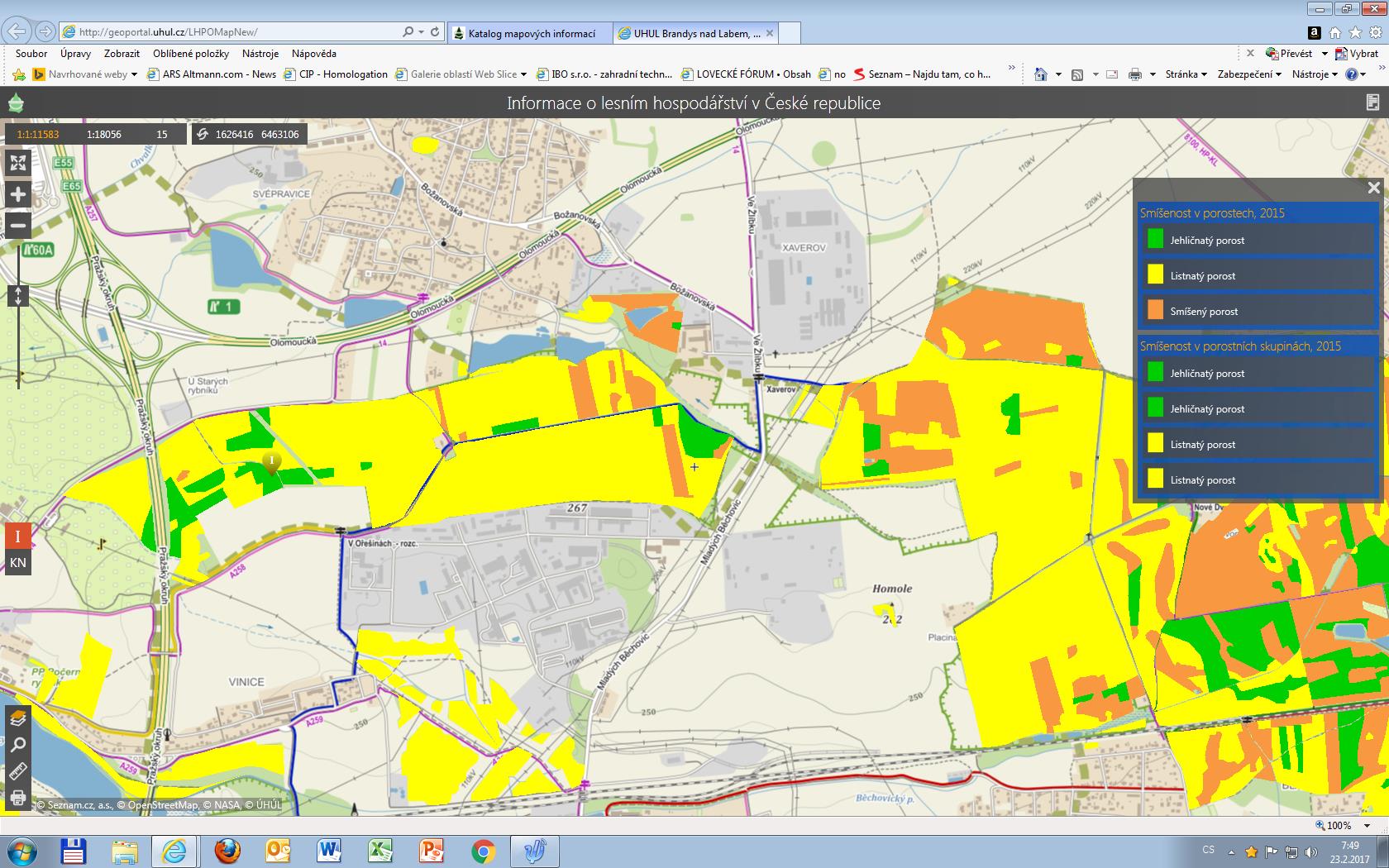Click printer icon in command bar
The height and width of the screenshot is (868, 1389).
pos(1135,74)
